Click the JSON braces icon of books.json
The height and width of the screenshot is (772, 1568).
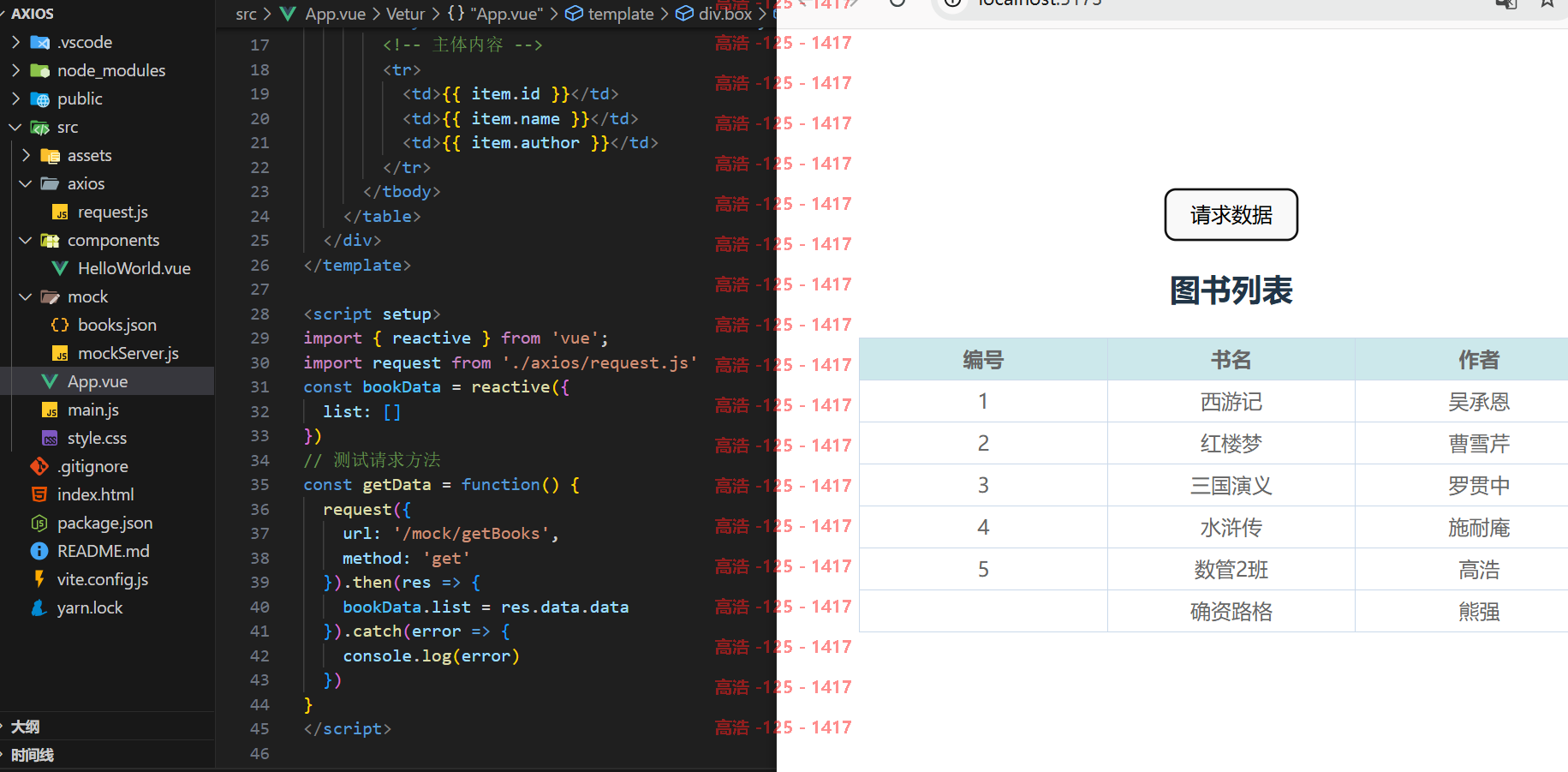click(x=60, y=325)
